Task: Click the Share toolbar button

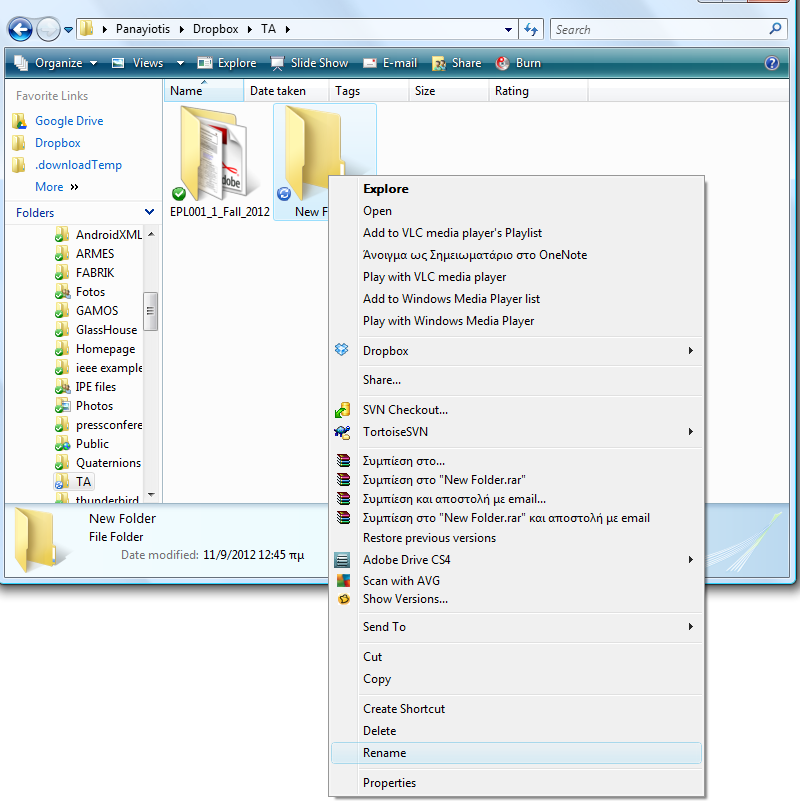Action: point(456,63)
